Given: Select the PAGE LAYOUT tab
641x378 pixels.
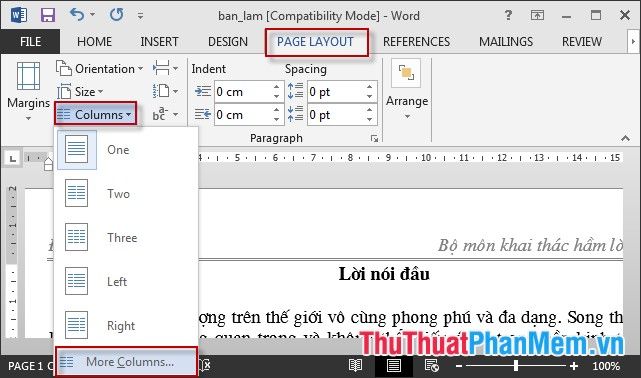Looking at the screenshot, I should (x=315, y=42).
